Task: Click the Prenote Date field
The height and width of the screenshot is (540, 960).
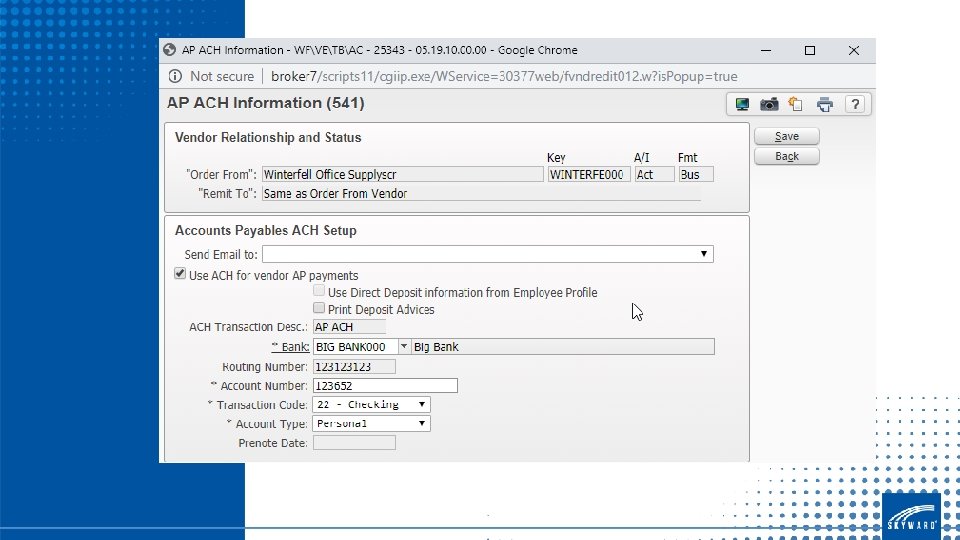Action: point(354,443)
